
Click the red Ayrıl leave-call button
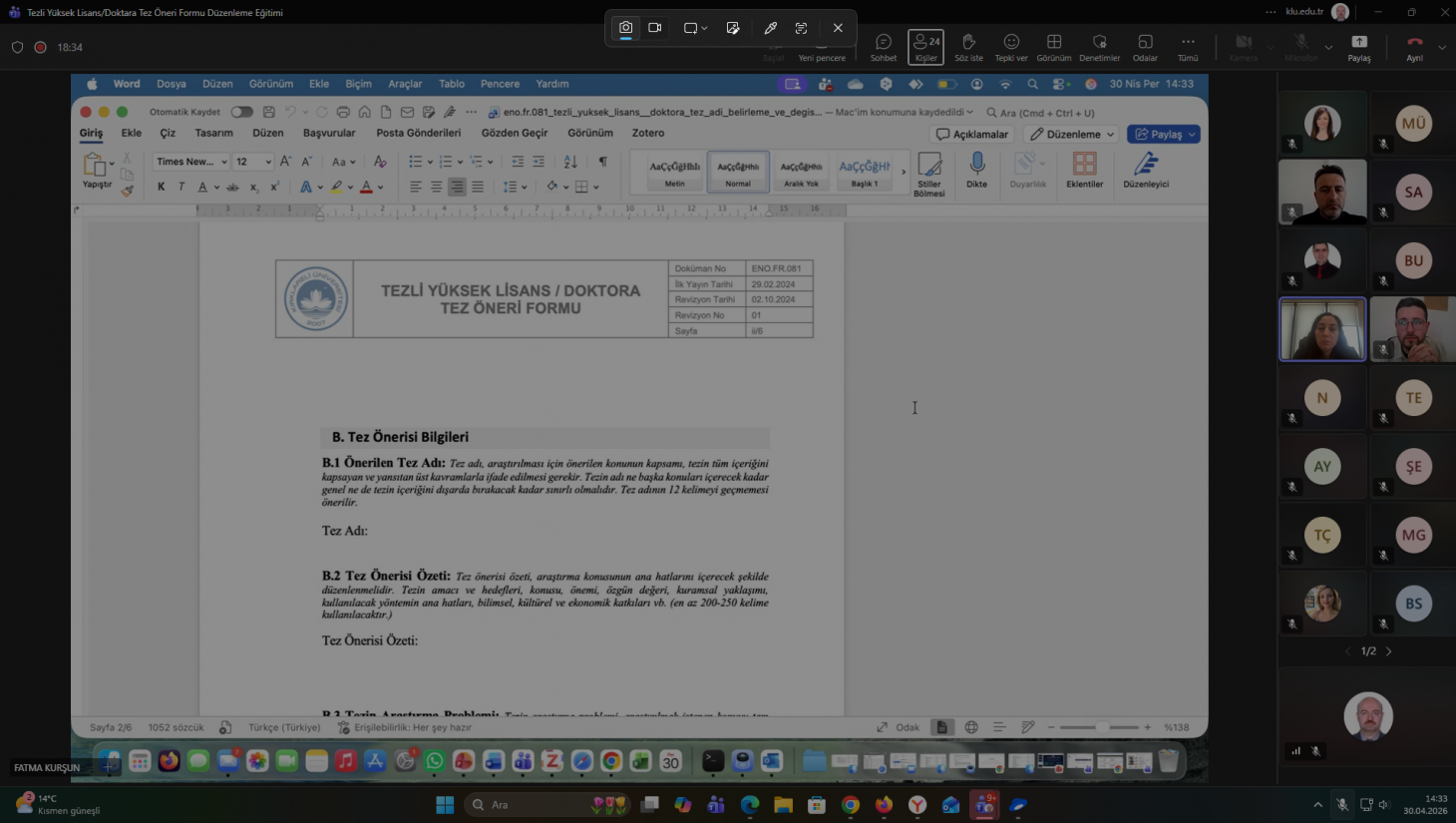(1414, 46)
